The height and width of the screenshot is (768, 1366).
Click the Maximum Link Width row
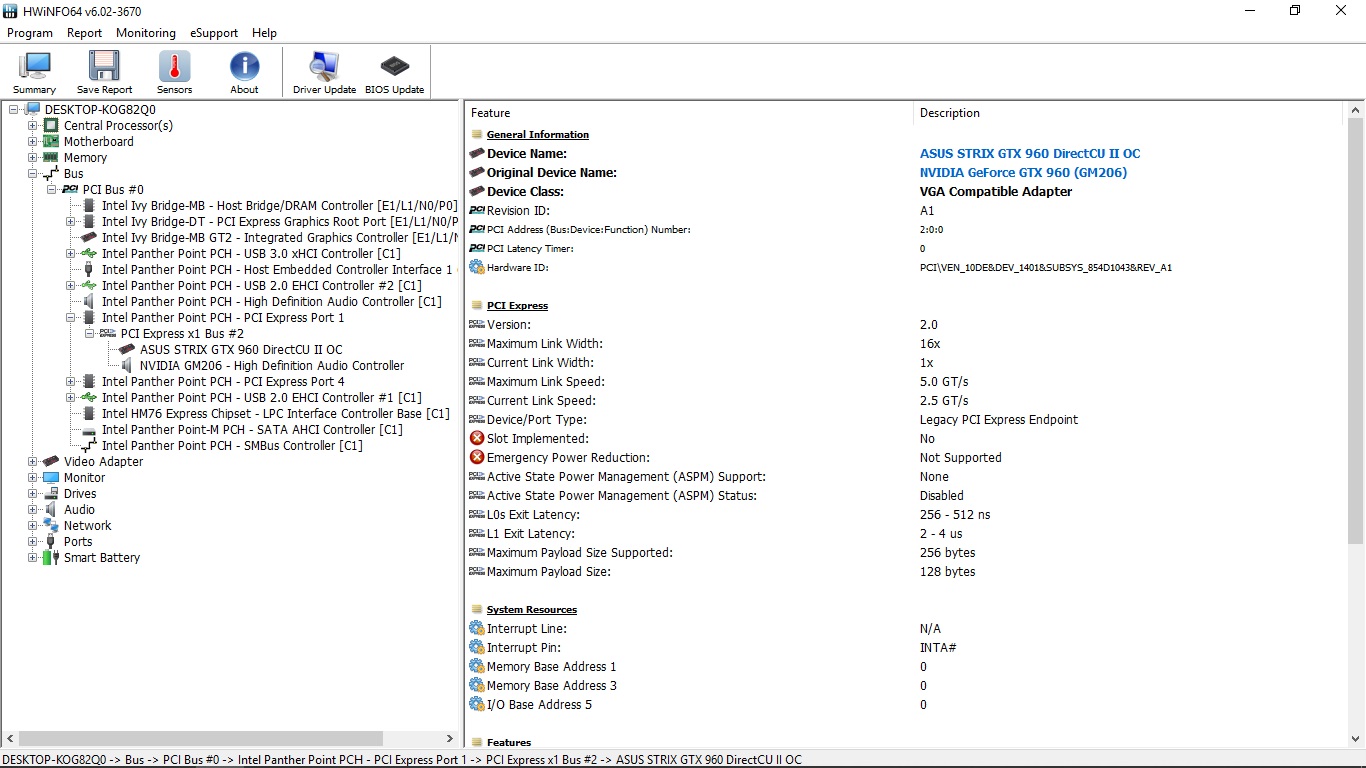(x=906, y=344)
